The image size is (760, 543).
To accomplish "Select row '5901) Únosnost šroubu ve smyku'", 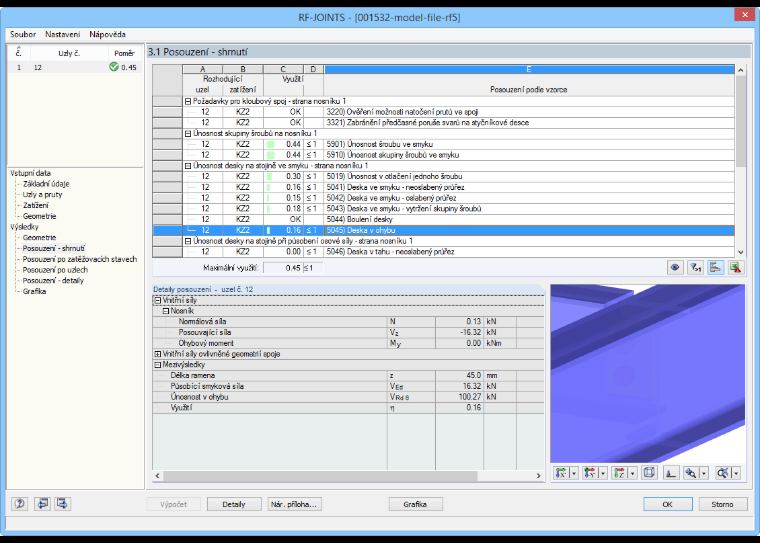I will 443,144.
